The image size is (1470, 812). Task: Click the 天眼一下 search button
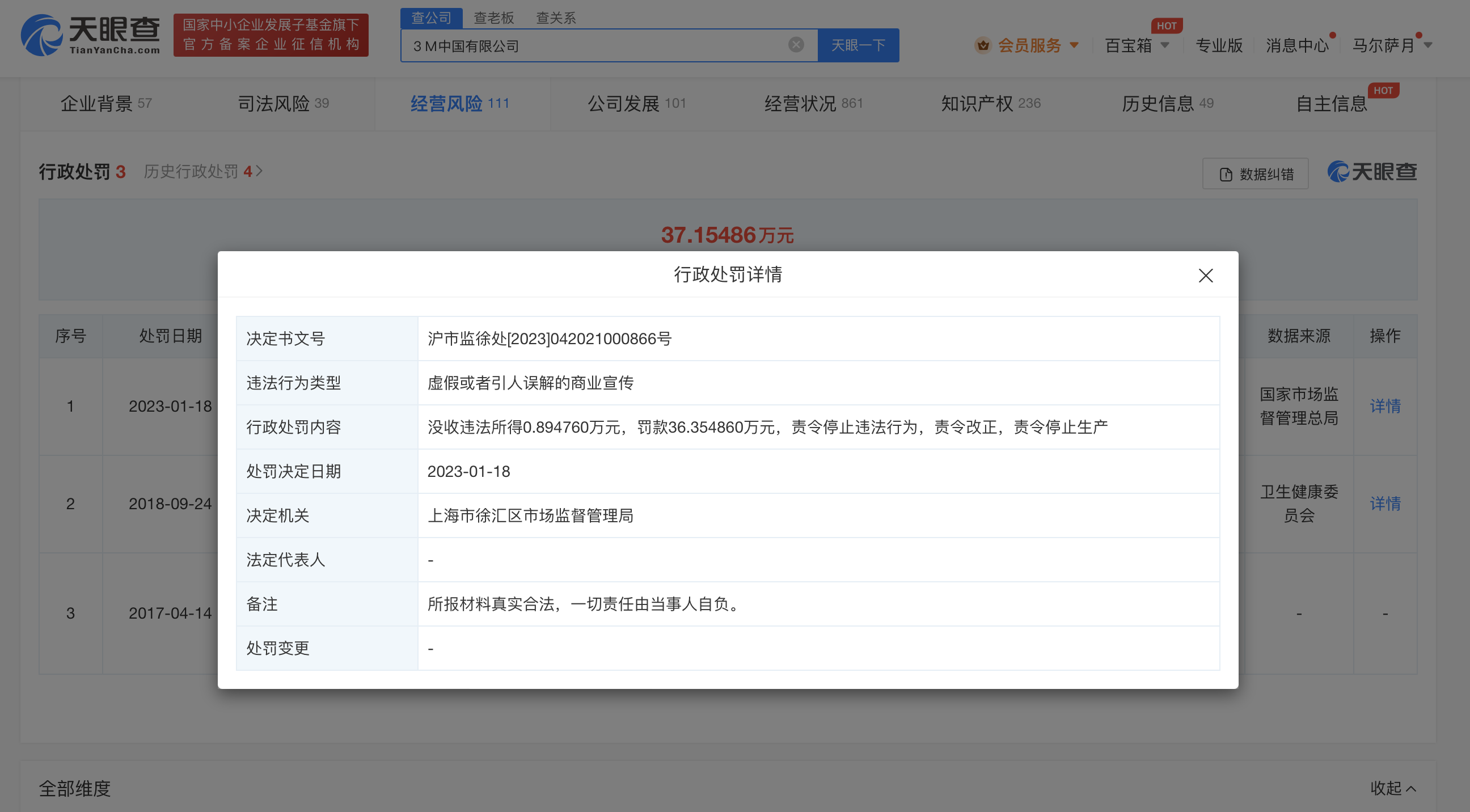(x=858, y=45)
